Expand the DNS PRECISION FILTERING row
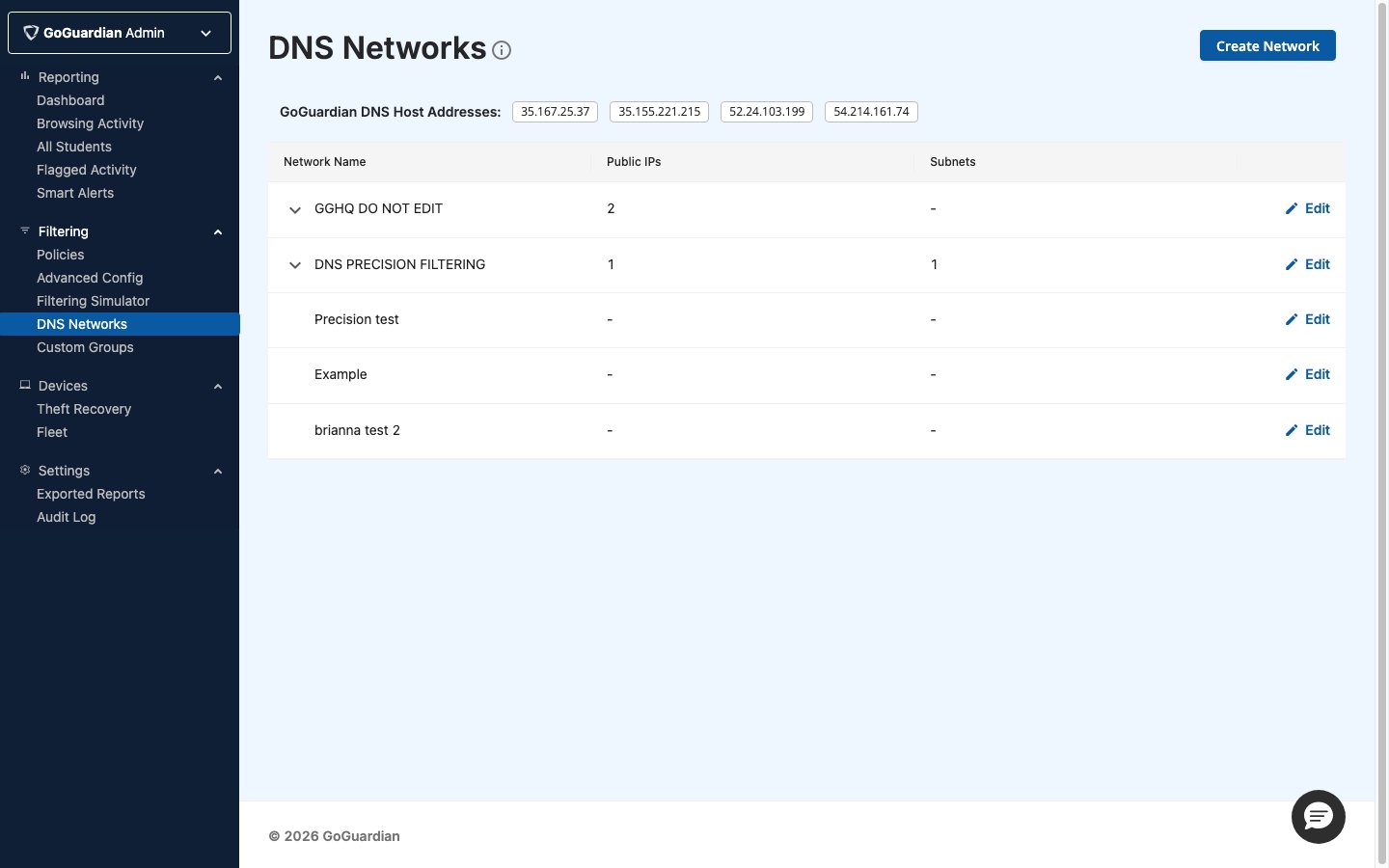 point(295,265)
